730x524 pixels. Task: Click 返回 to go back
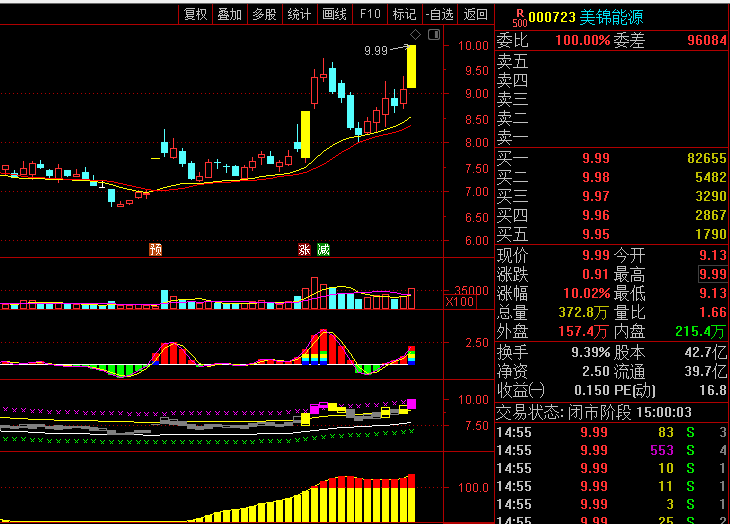(475, 14)
